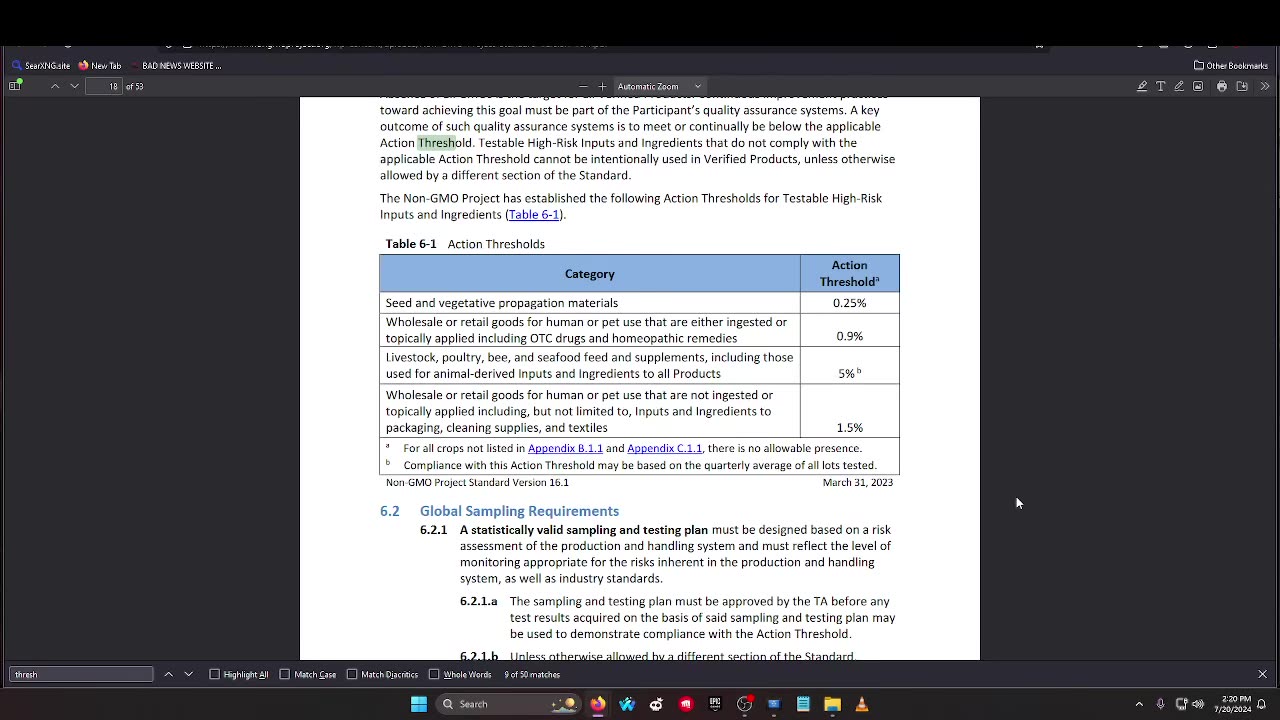
Task: Zoom out with the minus button
Action: pos(583,86)
